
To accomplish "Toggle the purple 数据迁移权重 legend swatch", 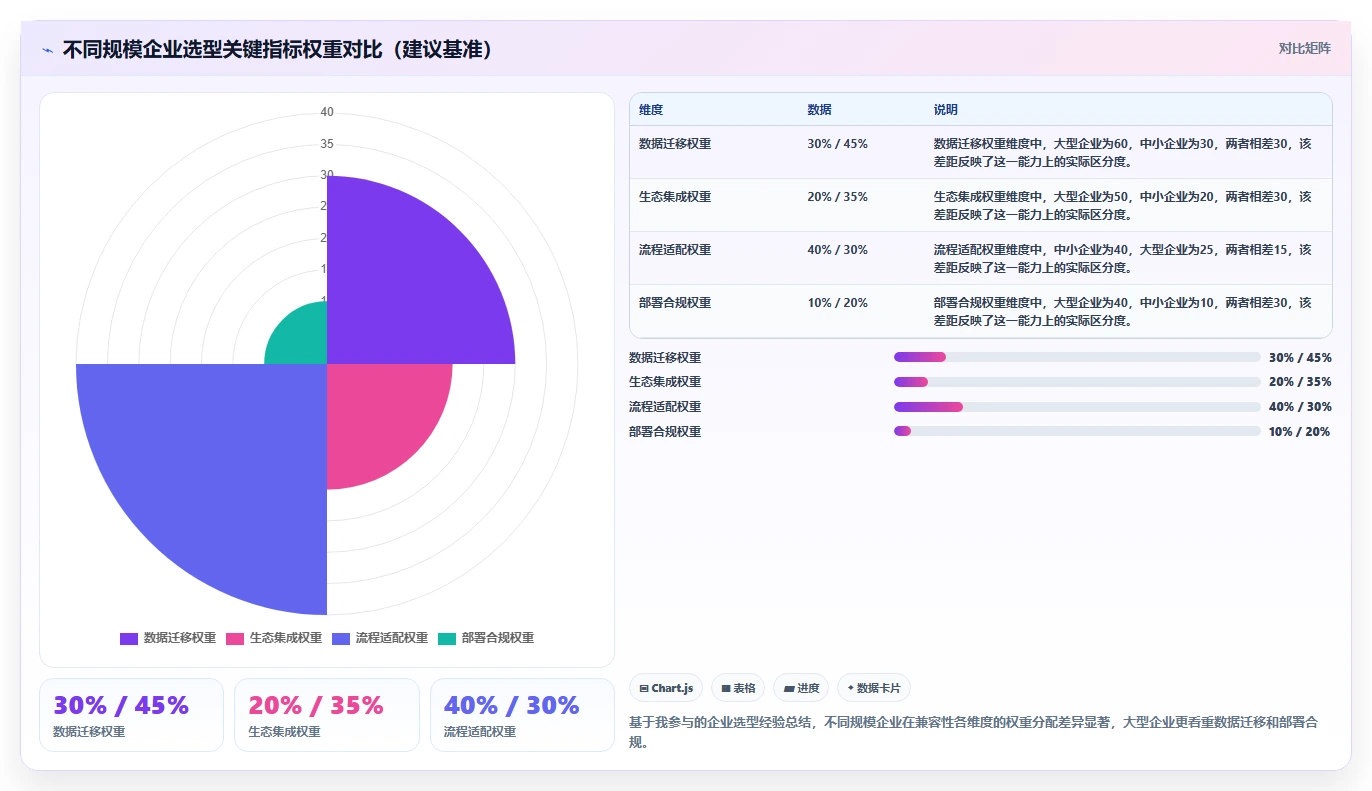I will [129, 638].
